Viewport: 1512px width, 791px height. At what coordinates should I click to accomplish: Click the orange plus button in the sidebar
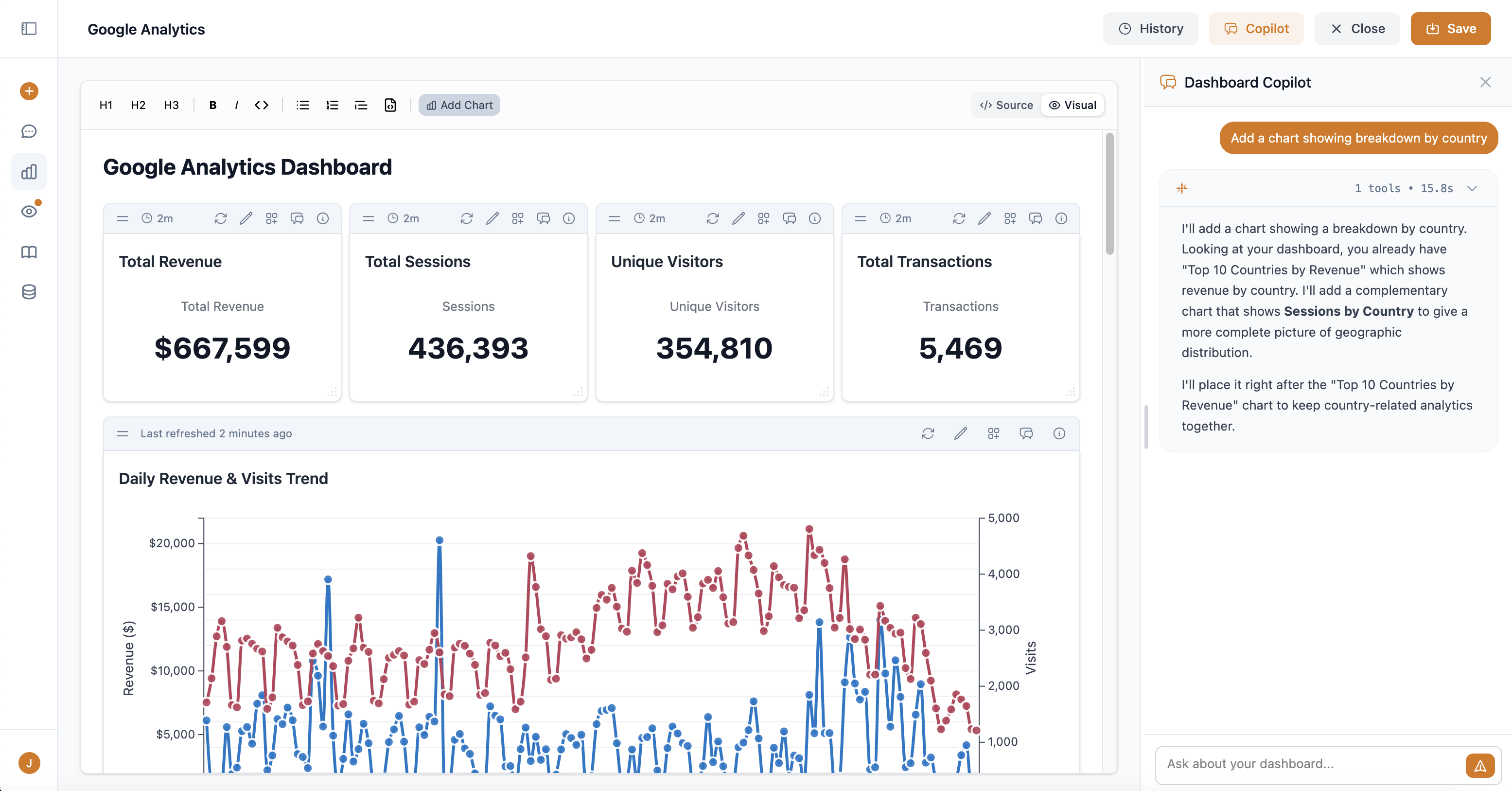point(29,91)
